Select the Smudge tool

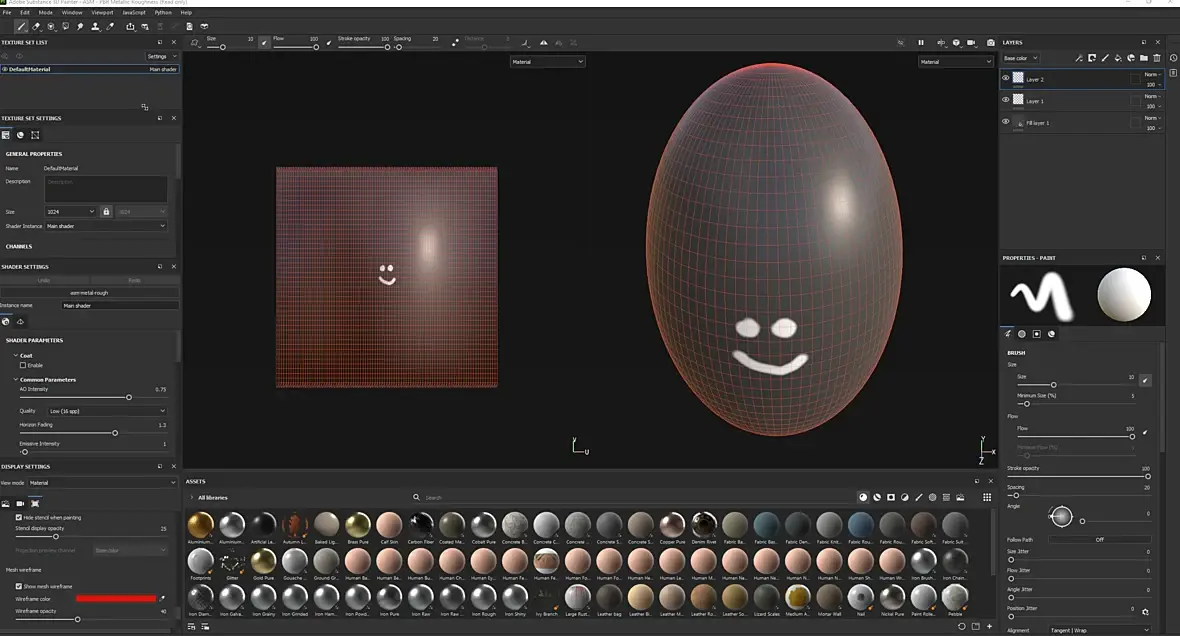point(81,26)
